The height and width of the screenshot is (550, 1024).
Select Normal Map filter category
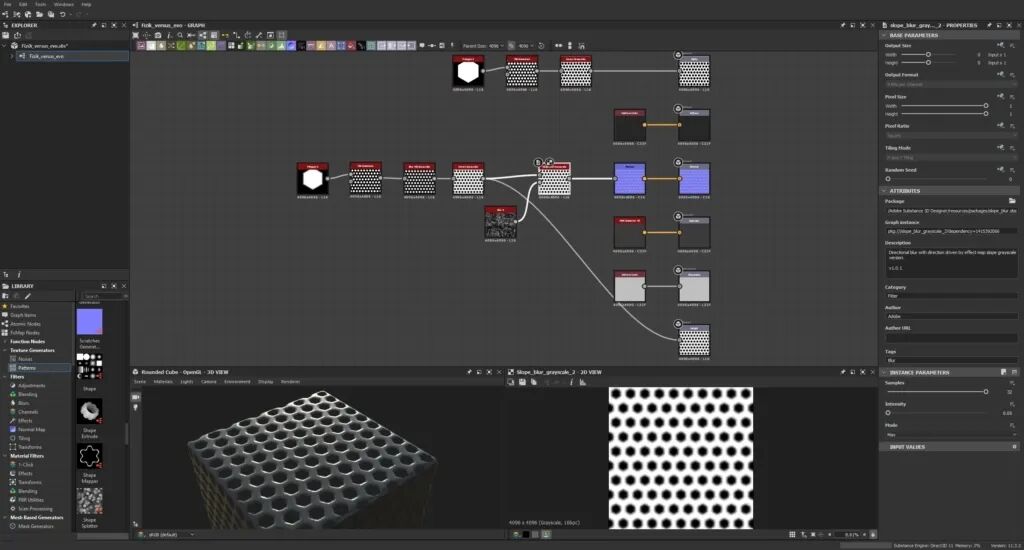point(31,430)
